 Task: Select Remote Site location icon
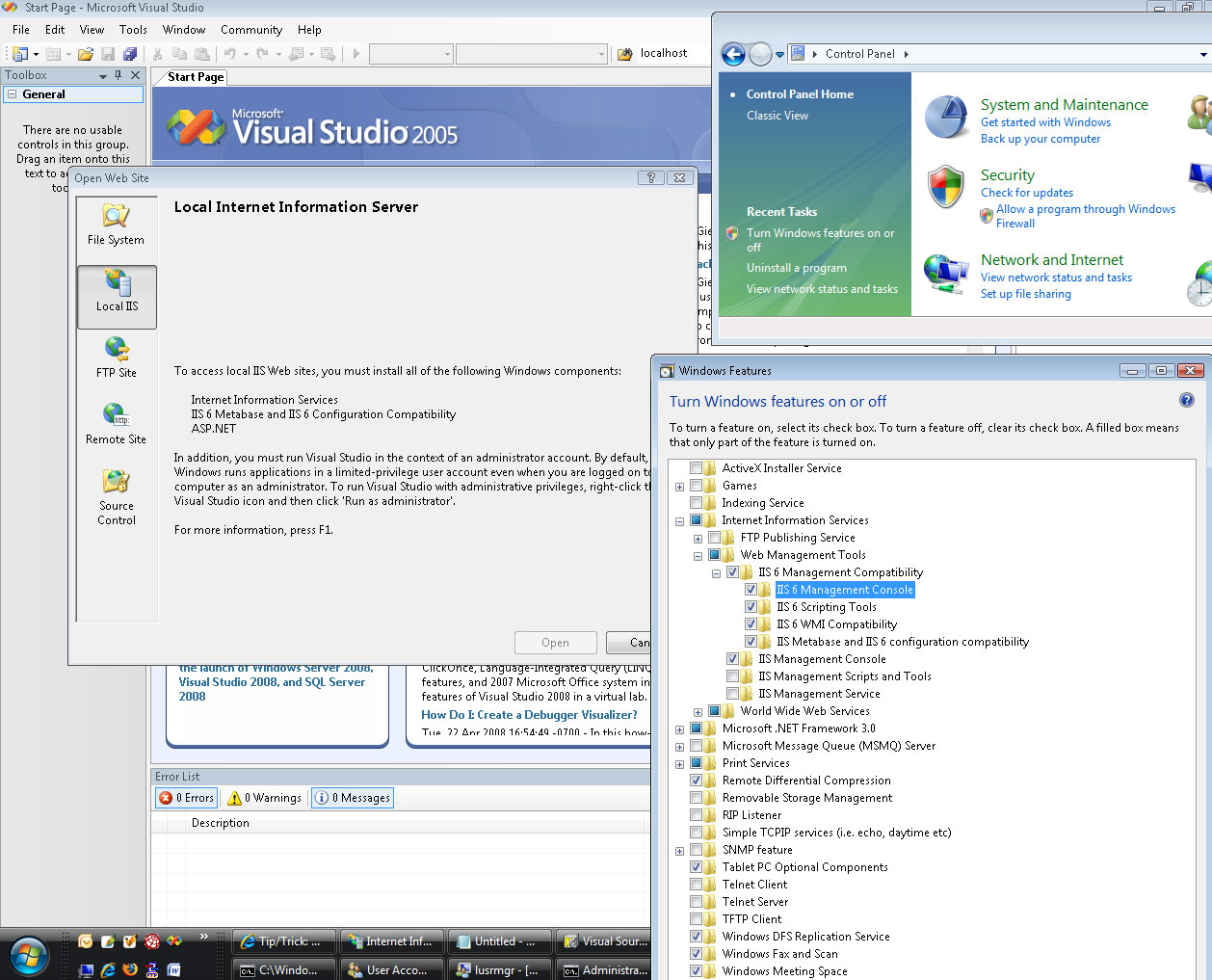click(x=117, y=423)
